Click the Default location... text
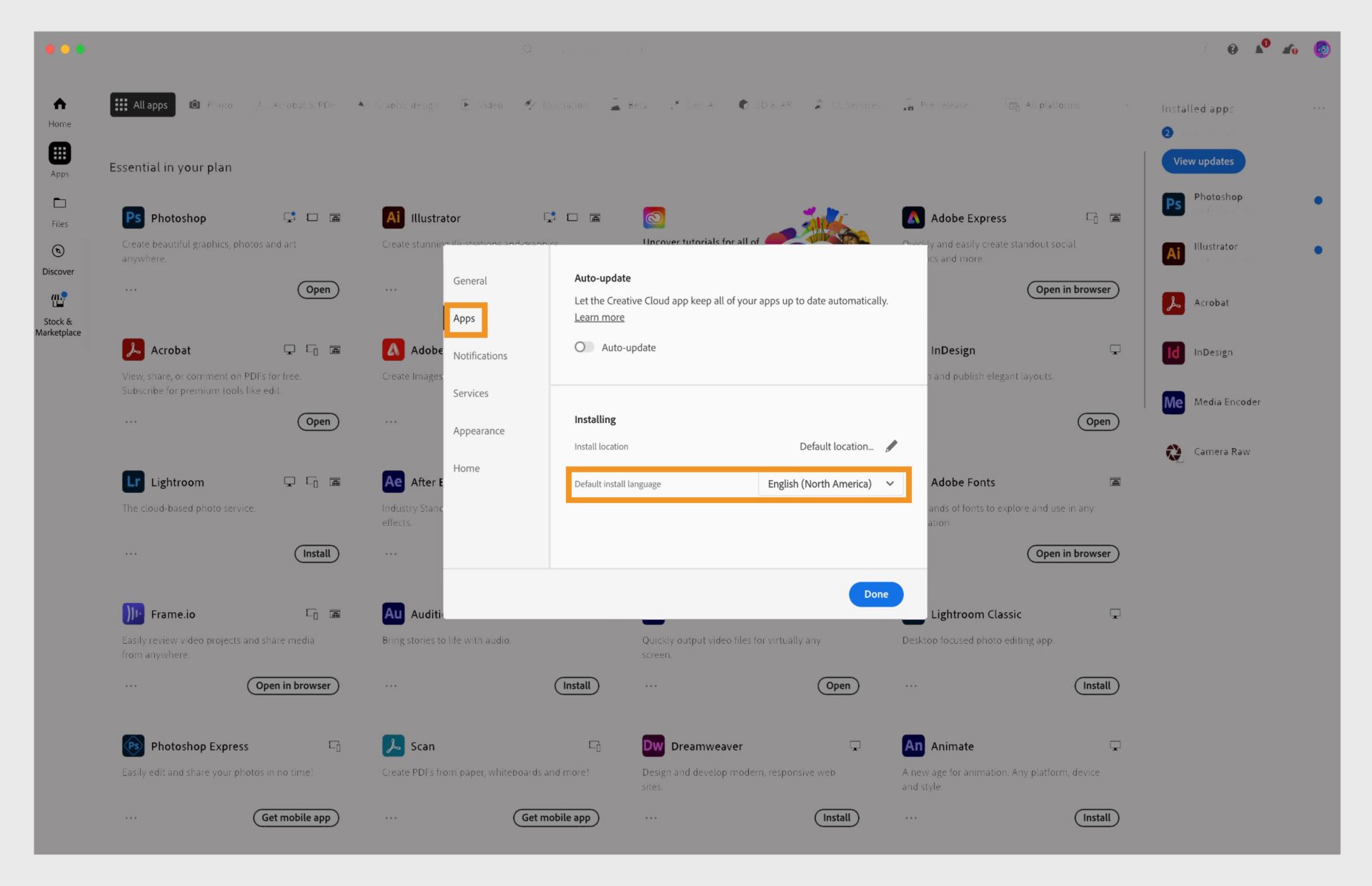 837,447
